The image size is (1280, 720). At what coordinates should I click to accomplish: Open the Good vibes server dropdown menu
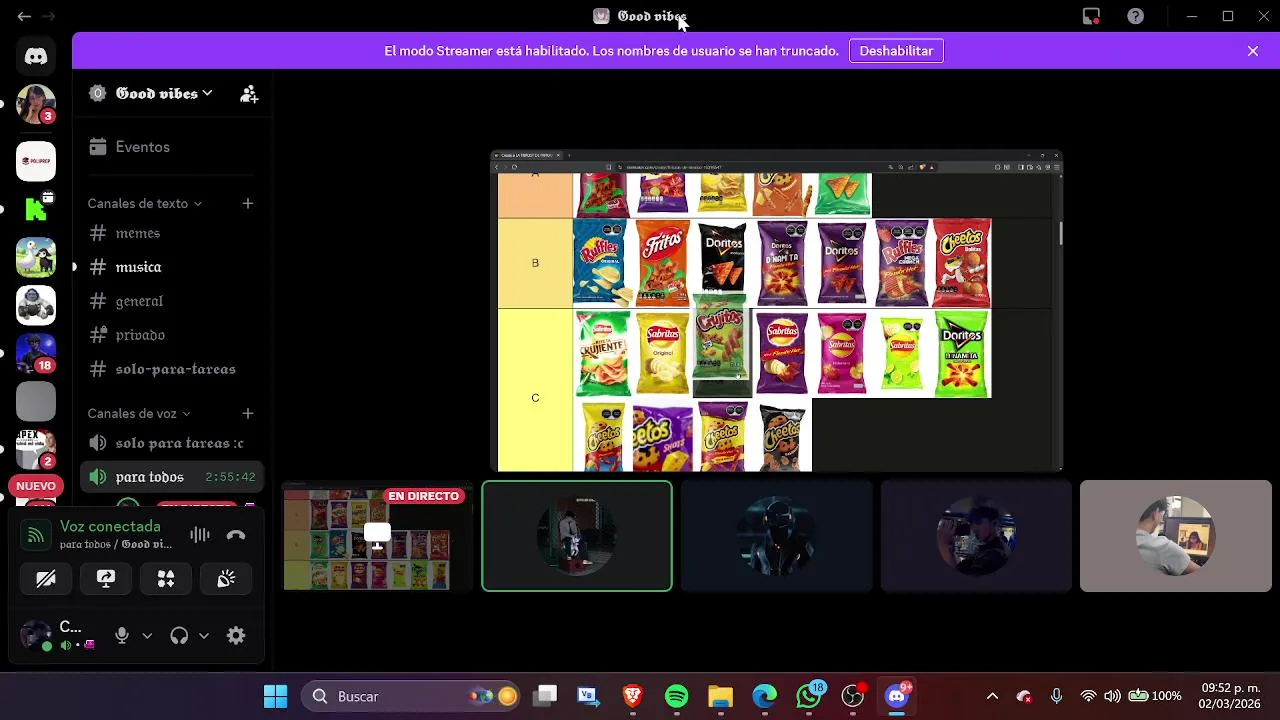point(164,93)
